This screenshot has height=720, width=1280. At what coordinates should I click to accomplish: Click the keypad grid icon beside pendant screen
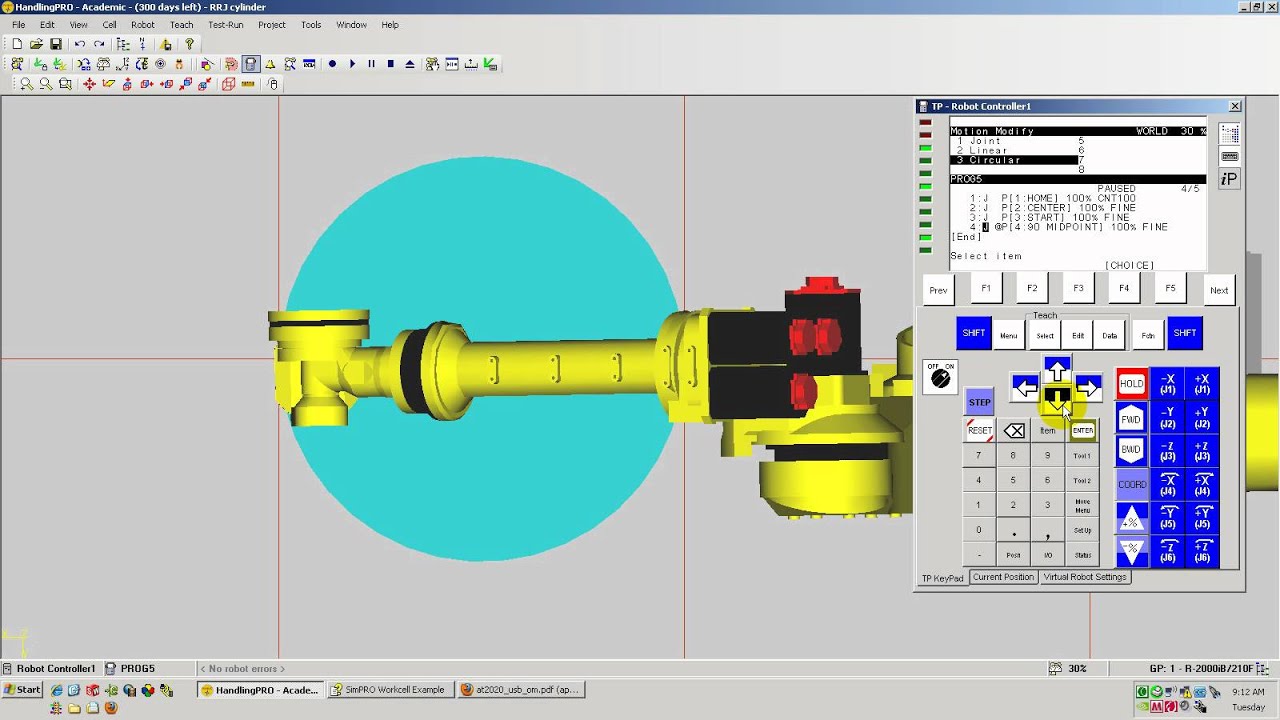tap(1229, 133)
